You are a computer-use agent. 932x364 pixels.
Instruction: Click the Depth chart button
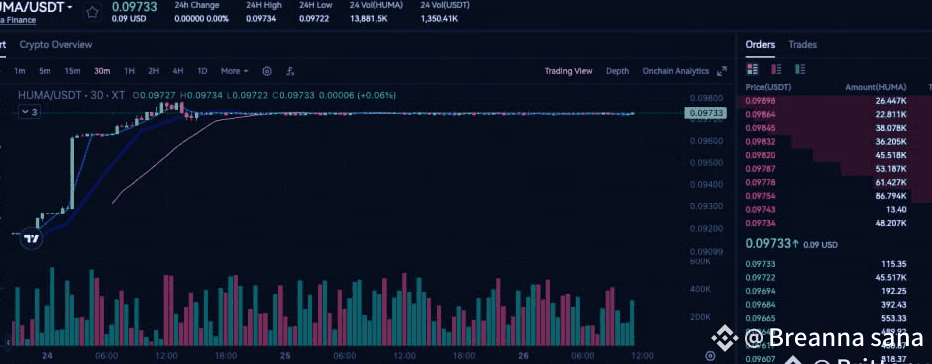click(617, 71)
